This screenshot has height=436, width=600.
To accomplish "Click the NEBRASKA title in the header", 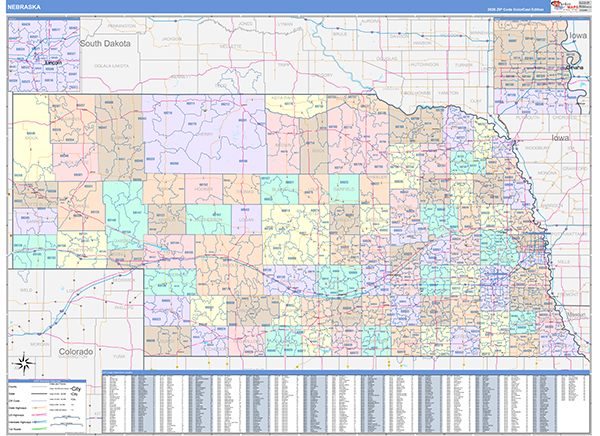I will click(x=24, y=7).
